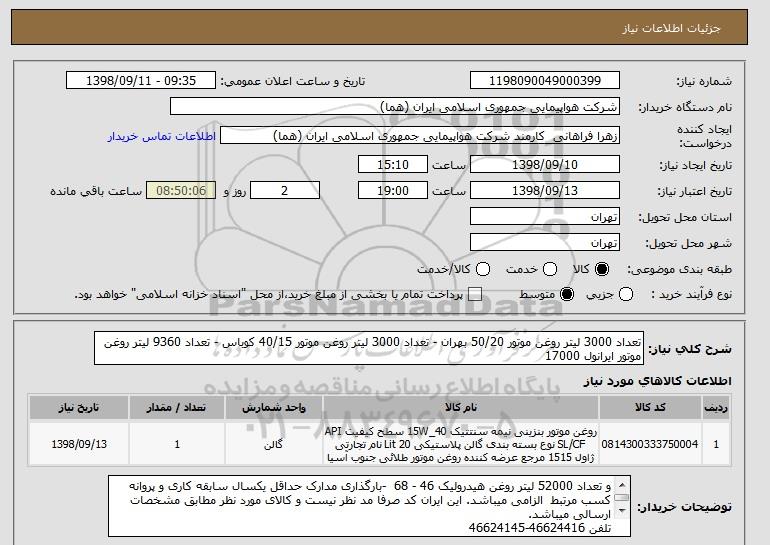This screenshot has height=545, width=770.
Task: Click the جزئیات اطلاعات نیاز page header
Action: point(671,28)
